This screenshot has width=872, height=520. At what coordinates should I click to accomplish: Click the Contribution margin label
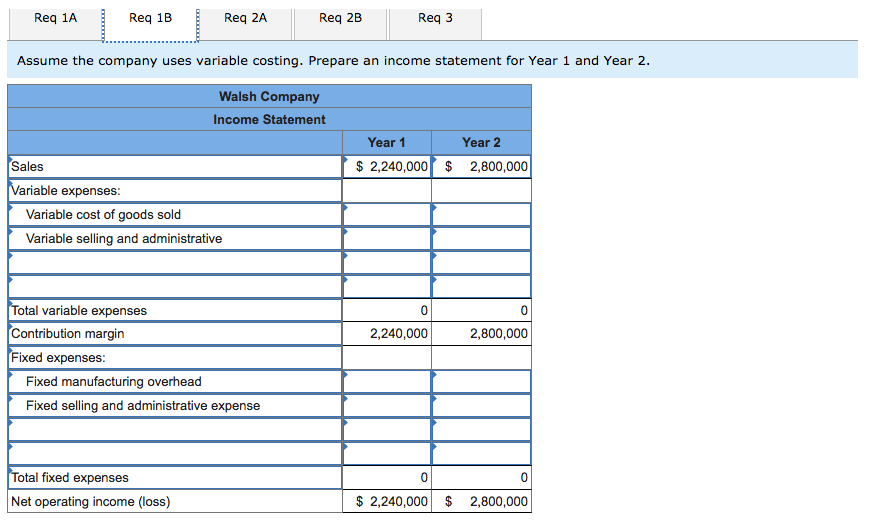(68, 334)
